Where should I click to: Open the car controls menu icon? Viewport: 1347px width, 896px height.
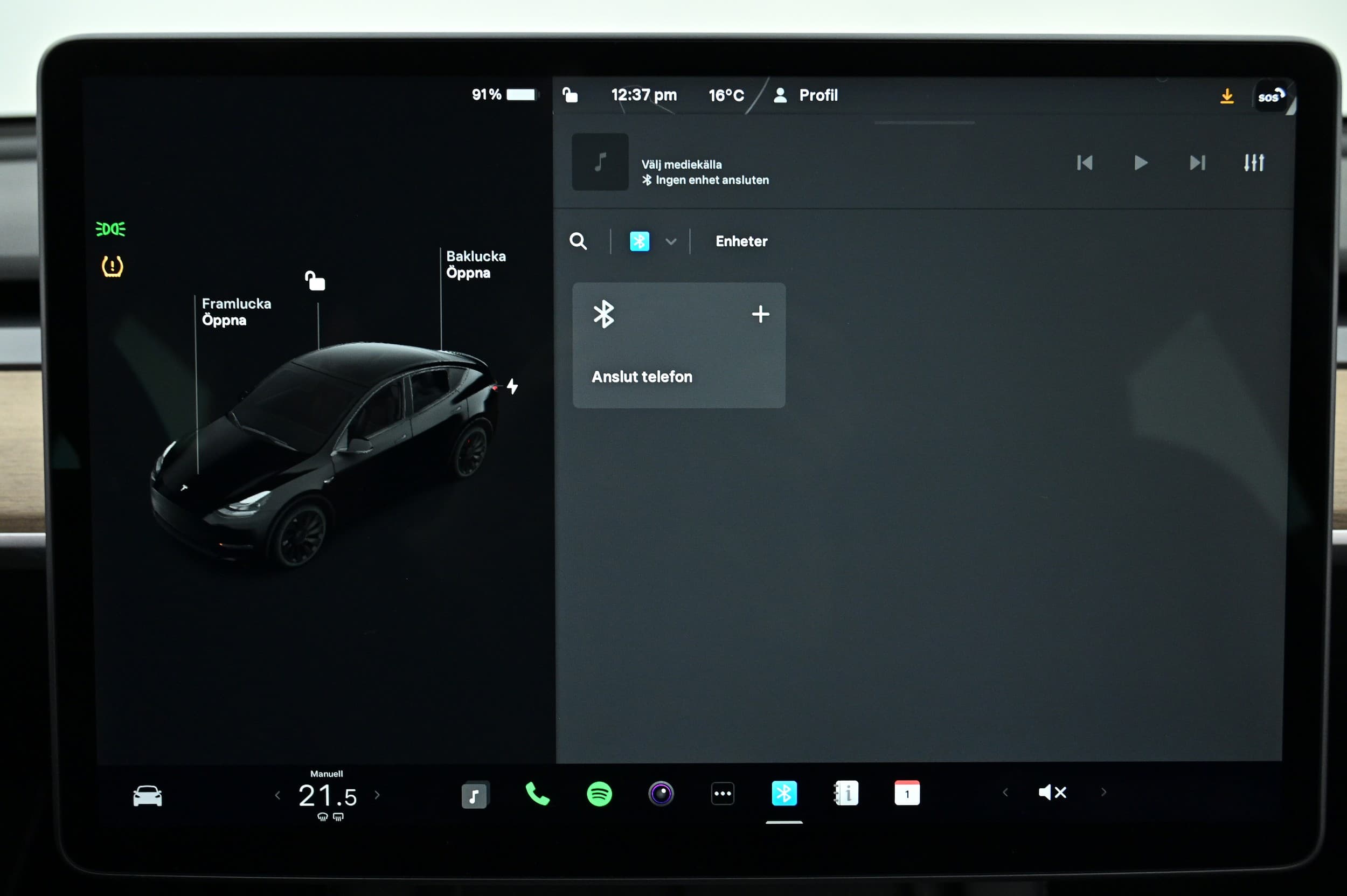148,795
